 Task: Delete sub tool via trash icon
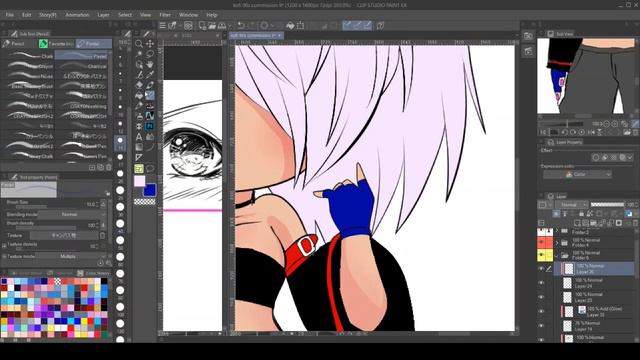(x=109, y=167)
